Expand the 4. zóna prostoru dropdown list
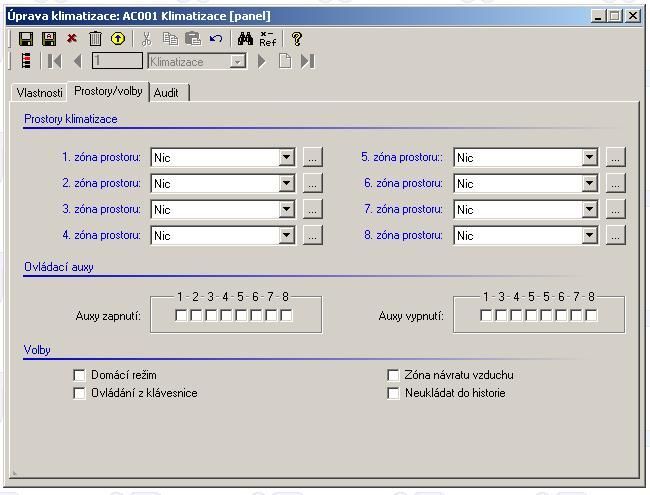Viewport: 650px width, 495px height. point(287,235)
